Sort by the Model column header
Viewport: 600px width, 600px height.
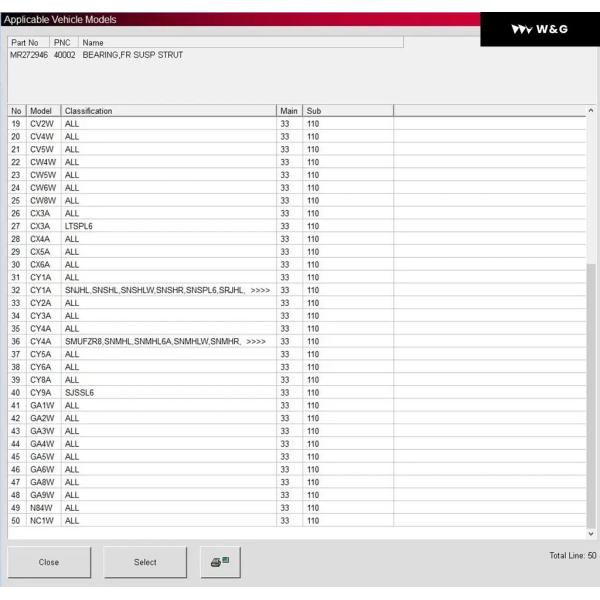[x=41, y=111]
